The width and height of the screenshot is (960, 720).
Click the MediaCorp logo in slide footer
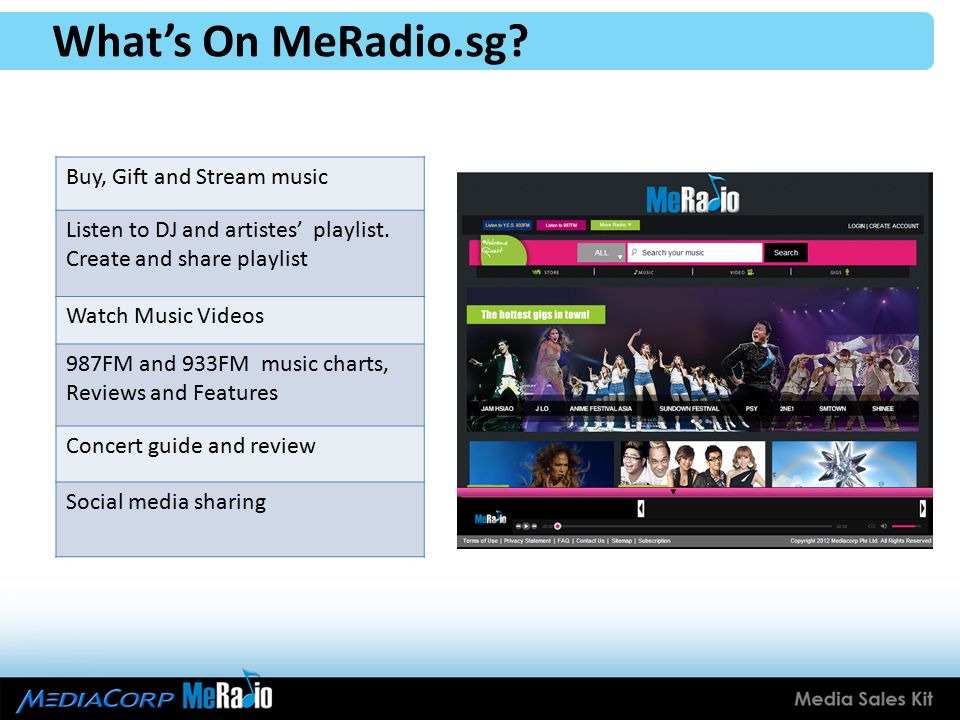click(x=96, y=699)
